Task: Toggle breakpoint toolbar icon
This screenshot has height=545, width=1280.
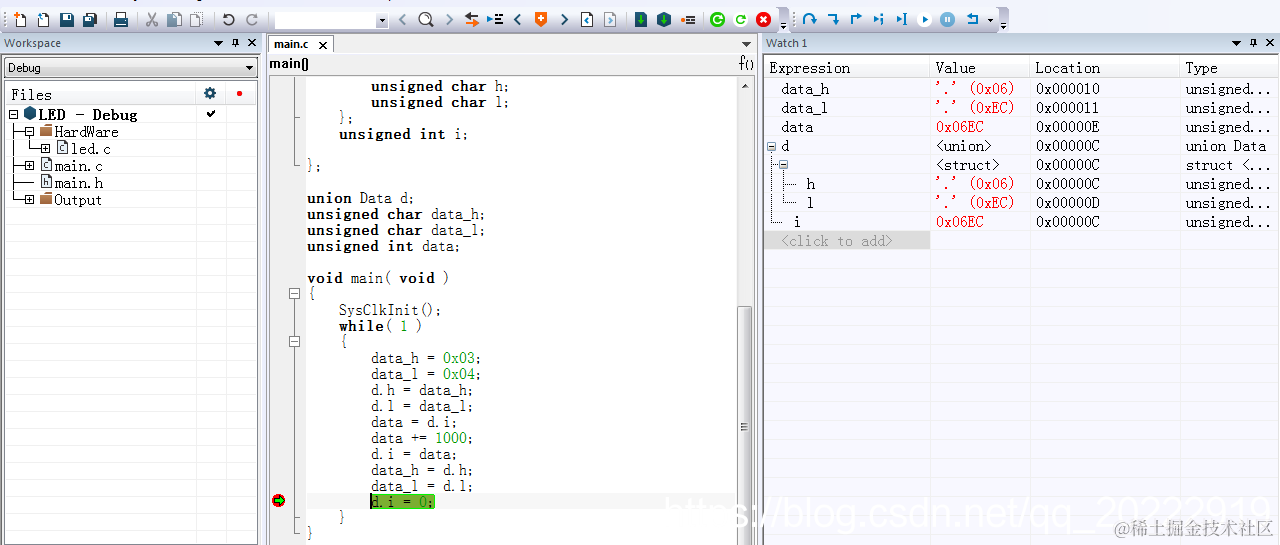Action: coord(688,20)
